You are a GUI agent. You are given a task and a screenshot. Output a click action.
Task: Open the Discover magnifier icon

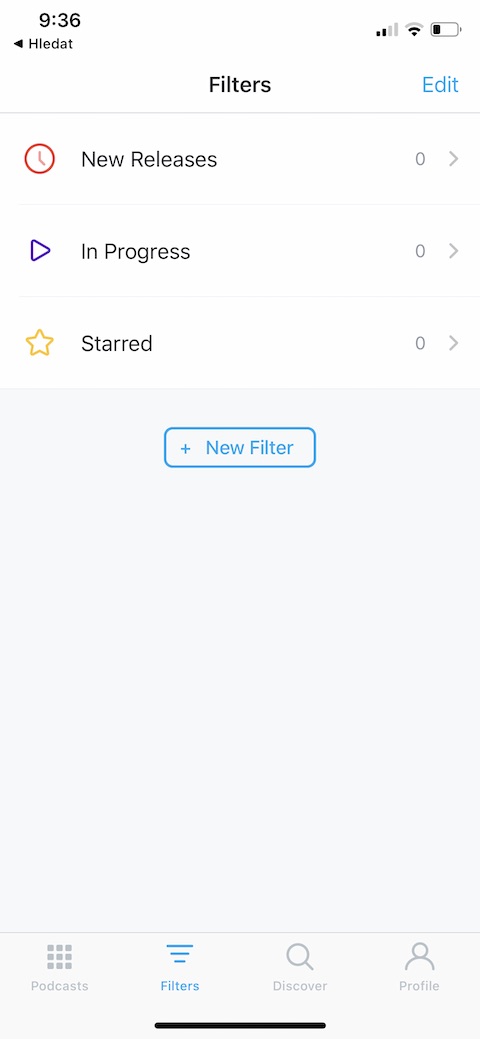300,957
